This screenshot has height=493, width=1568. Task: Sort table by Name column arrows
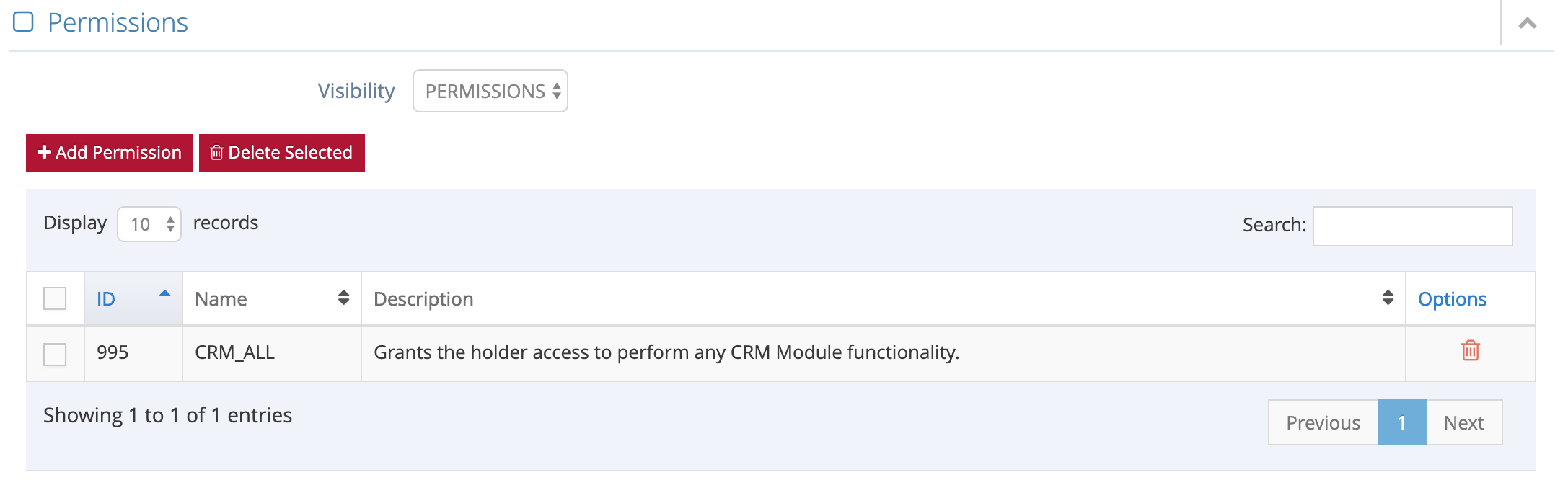coord(343,298)
